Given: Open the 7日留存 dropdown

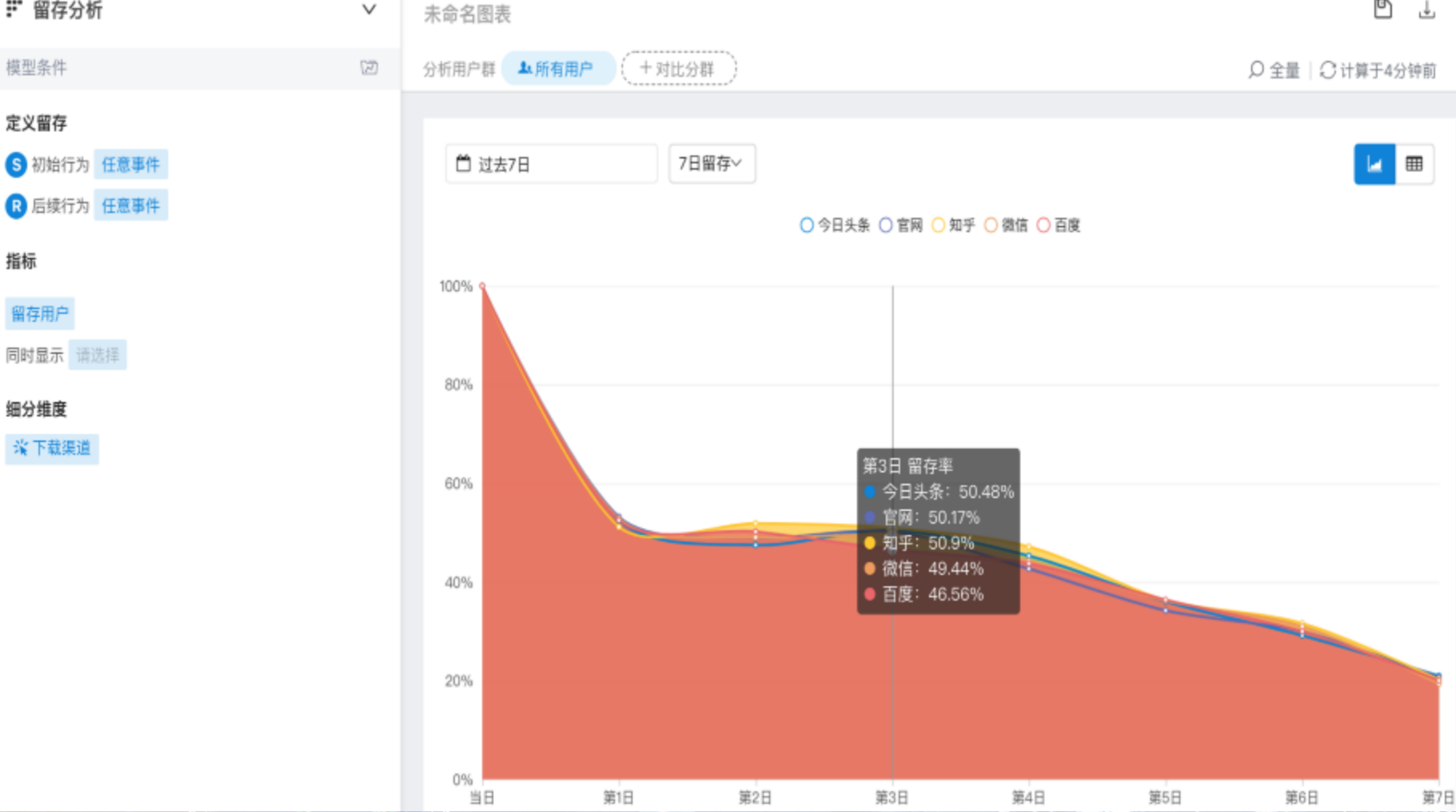Looking at the screenshot, I should coord(712,163).
